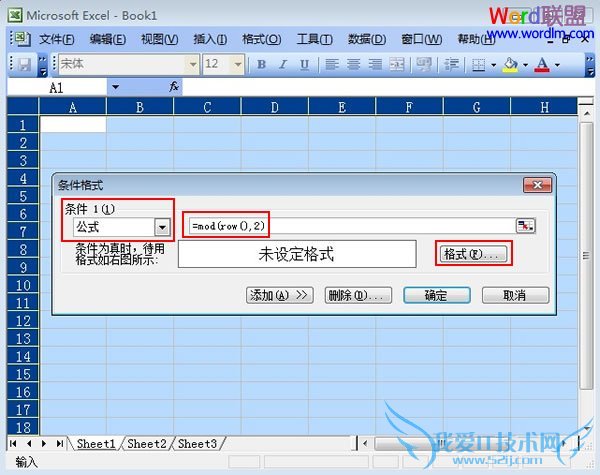The image size is (600, 475).
Task: Open the 公式 condition type dropdown
Action: [x=162, y=227]
